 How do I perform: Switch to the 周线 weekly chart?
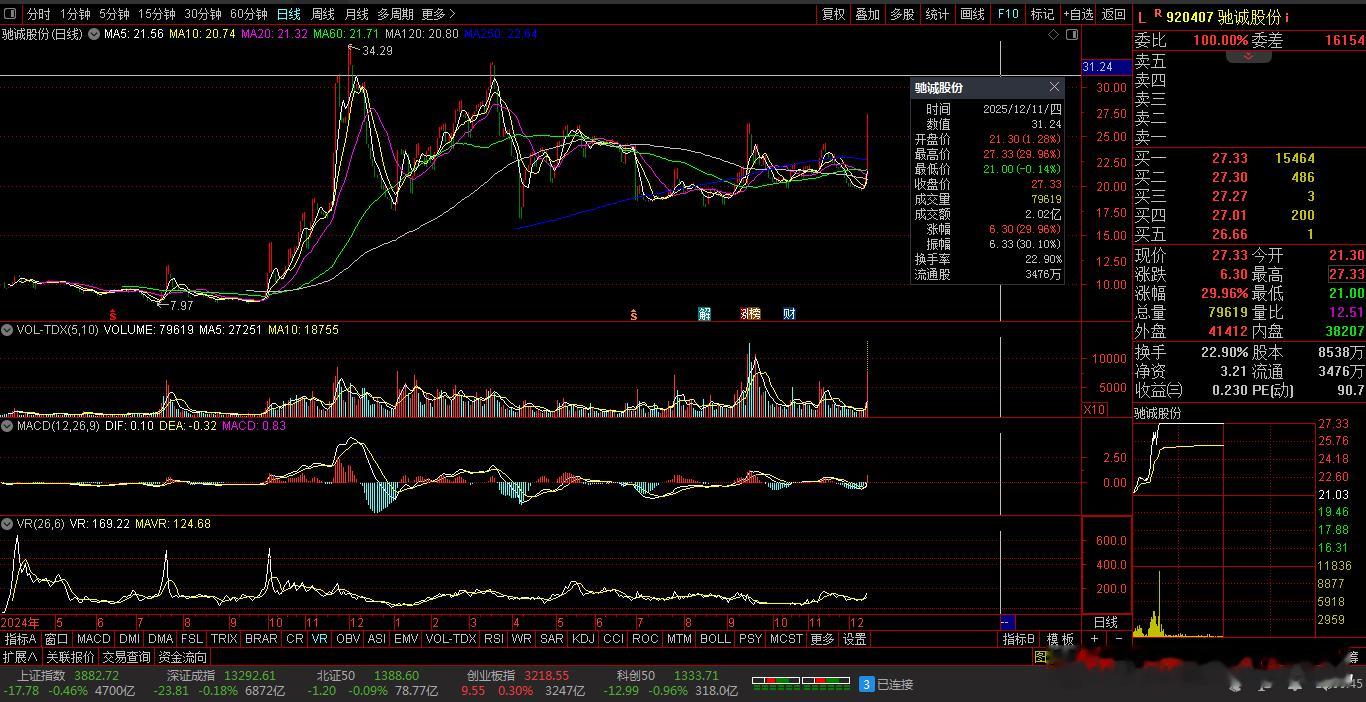(x=322, y=14)
